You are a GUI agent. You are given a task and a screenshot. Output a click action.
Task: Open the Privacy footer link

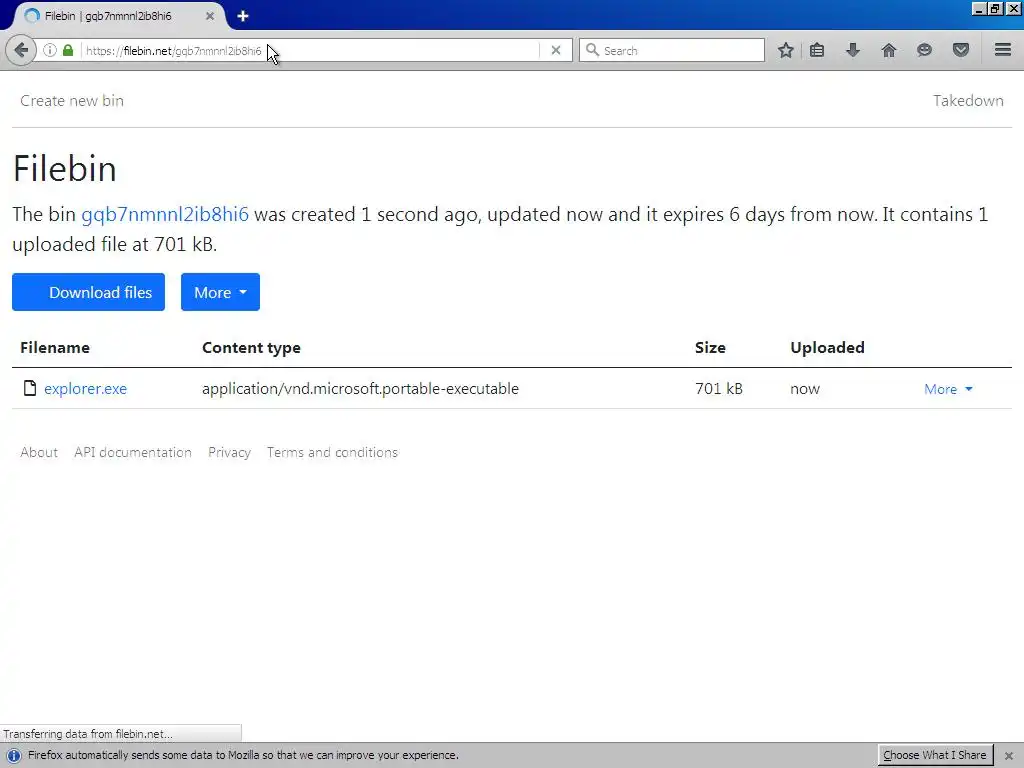(229, 453)
